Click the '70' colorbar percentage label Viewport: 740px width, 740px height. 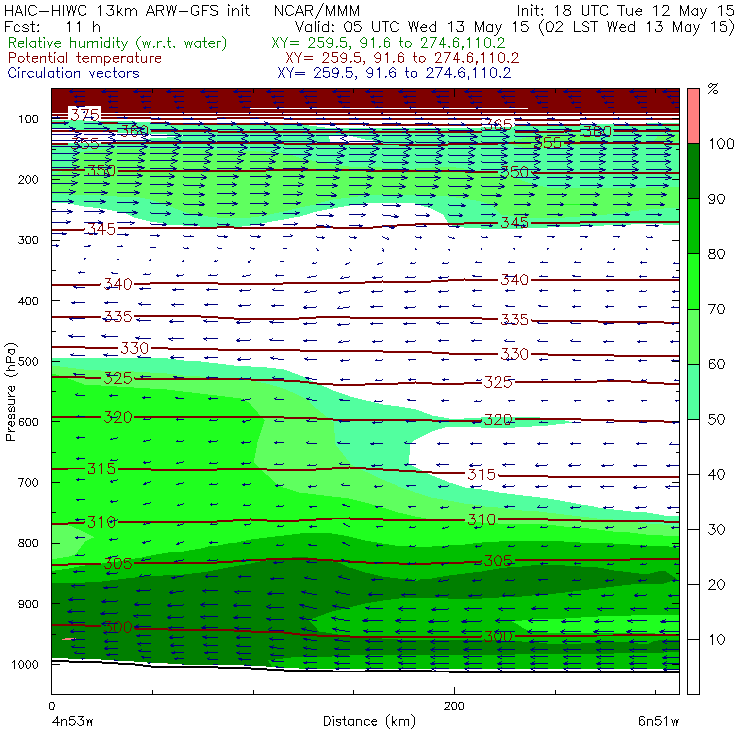point(717,309)
